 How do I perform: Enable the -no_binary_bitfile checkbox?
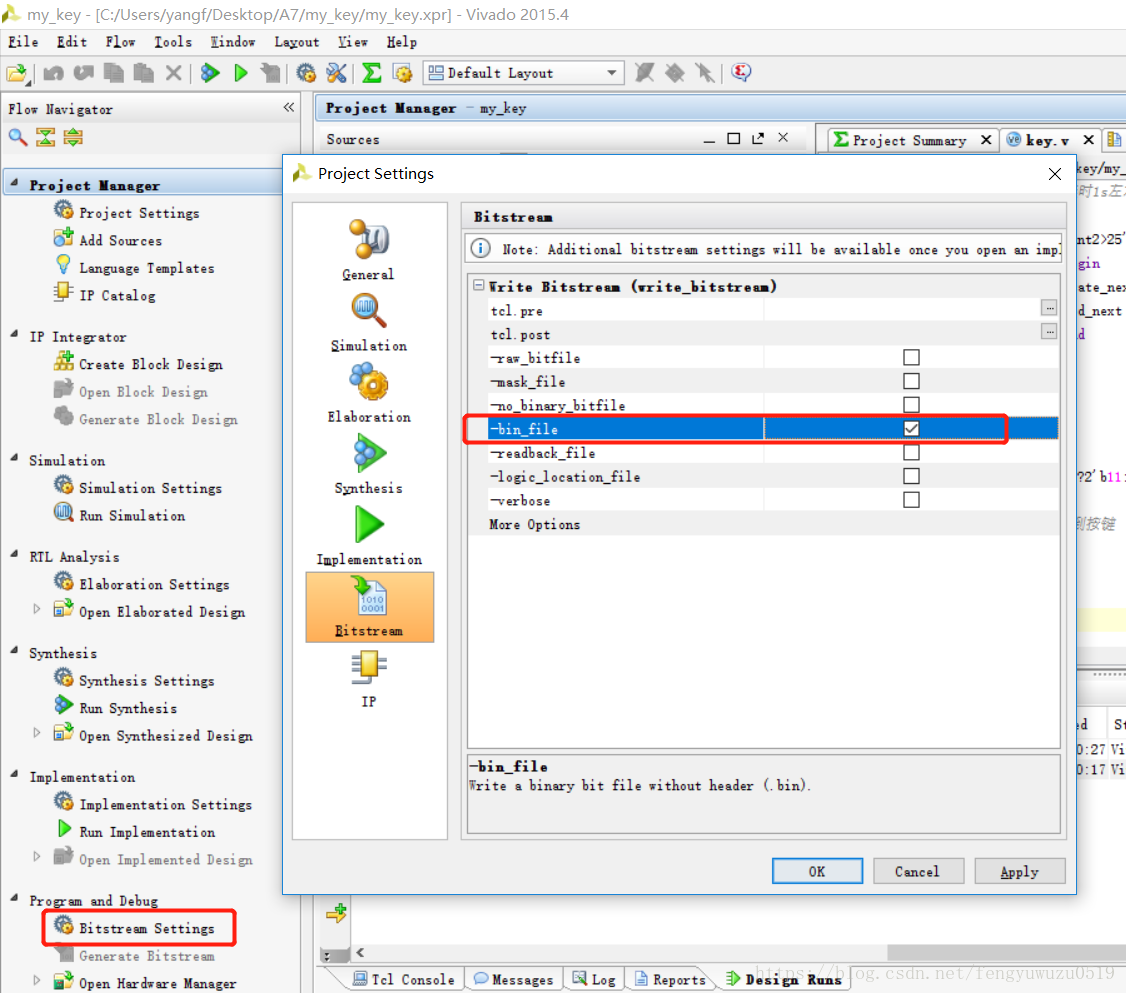point(911,404)
